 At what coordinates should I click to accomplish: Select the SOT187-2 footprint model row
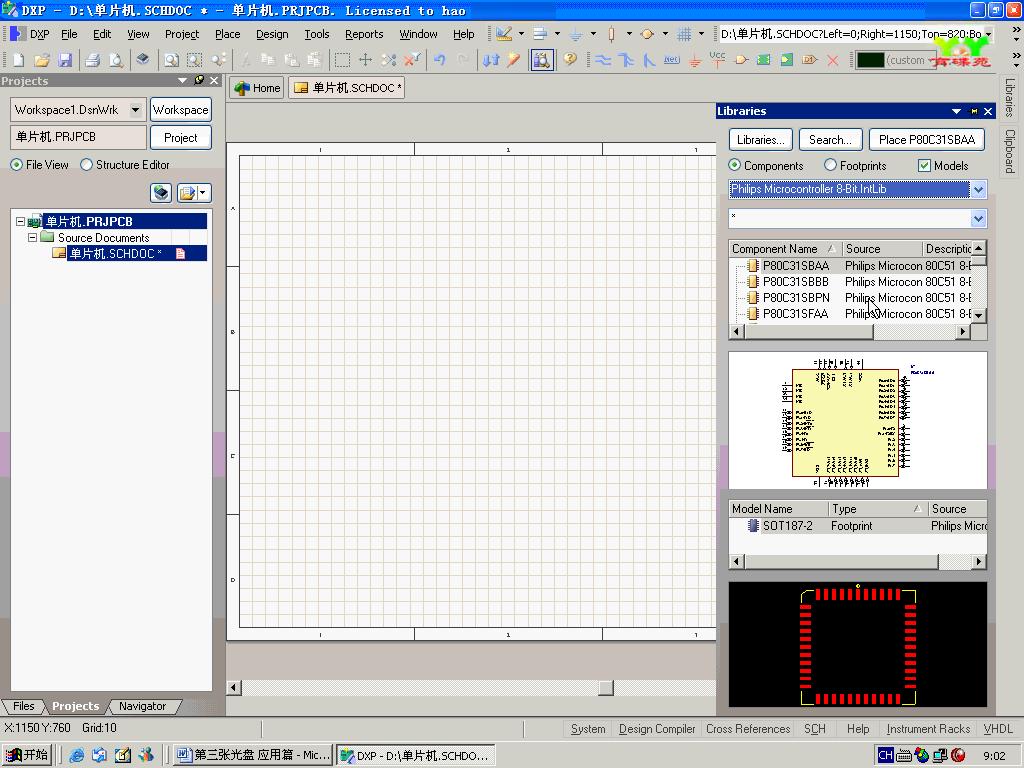(x=857, y=526)
